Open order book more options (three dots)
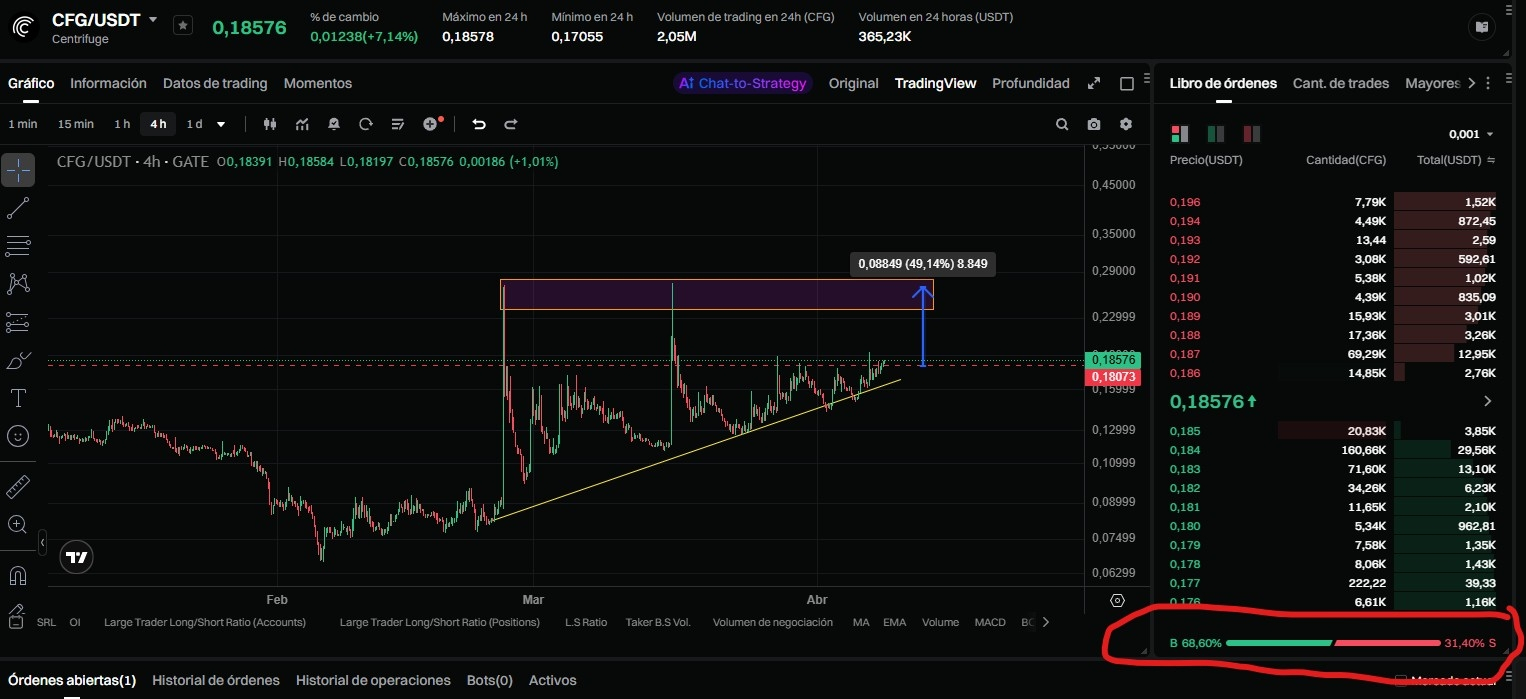Viewport: 1526px width, 699px height. pyautogui.click(x=1488, y=83)
